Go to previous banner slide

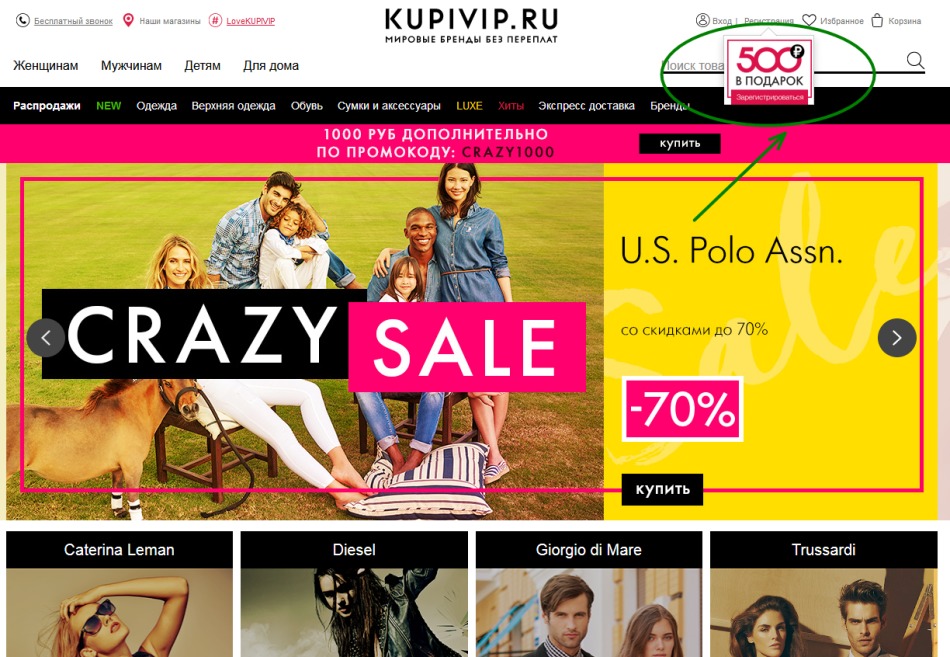point(46,338)
